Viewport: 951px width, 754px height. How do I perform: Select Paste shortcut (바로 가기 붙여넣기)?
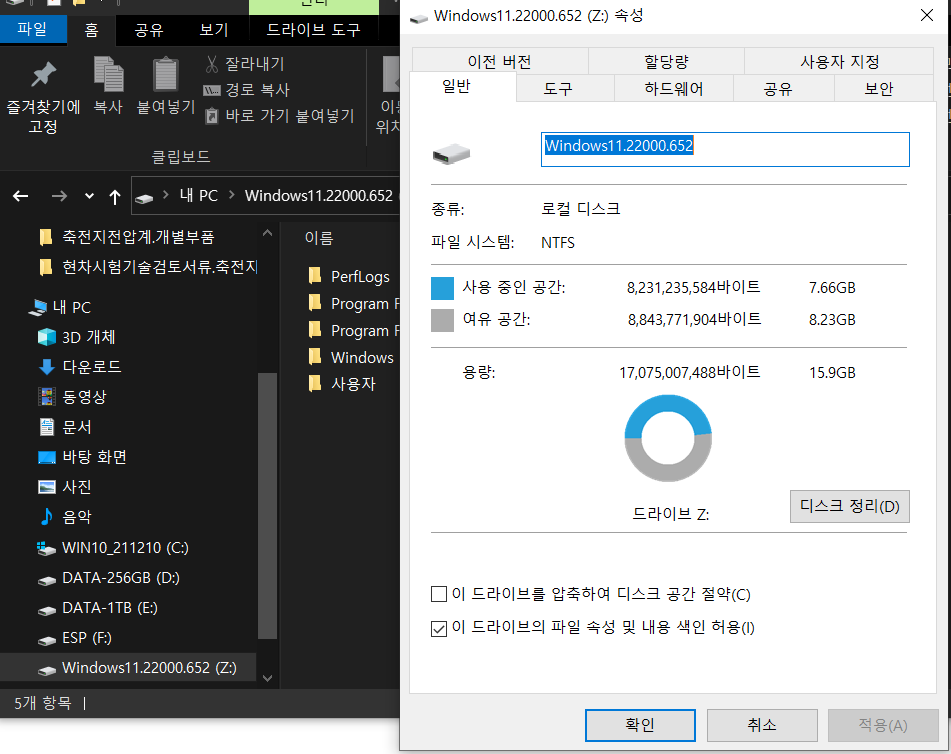[x=280, y=115]
